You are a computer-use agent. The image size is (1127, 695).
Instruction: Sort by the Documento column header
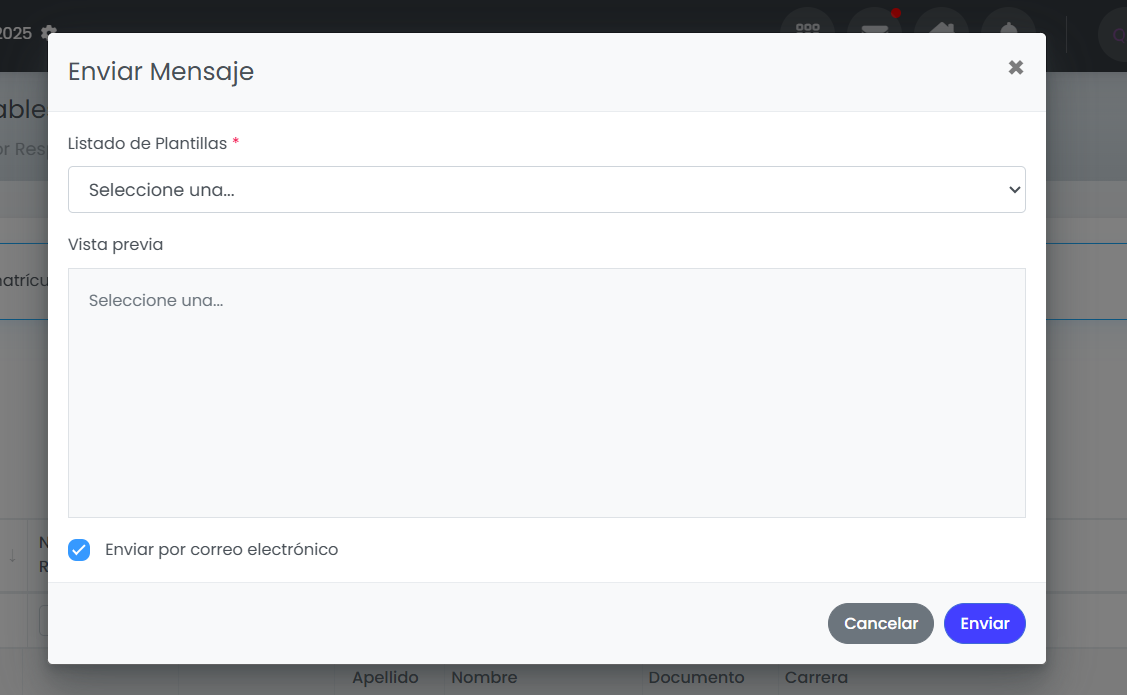tap(696, 678)
